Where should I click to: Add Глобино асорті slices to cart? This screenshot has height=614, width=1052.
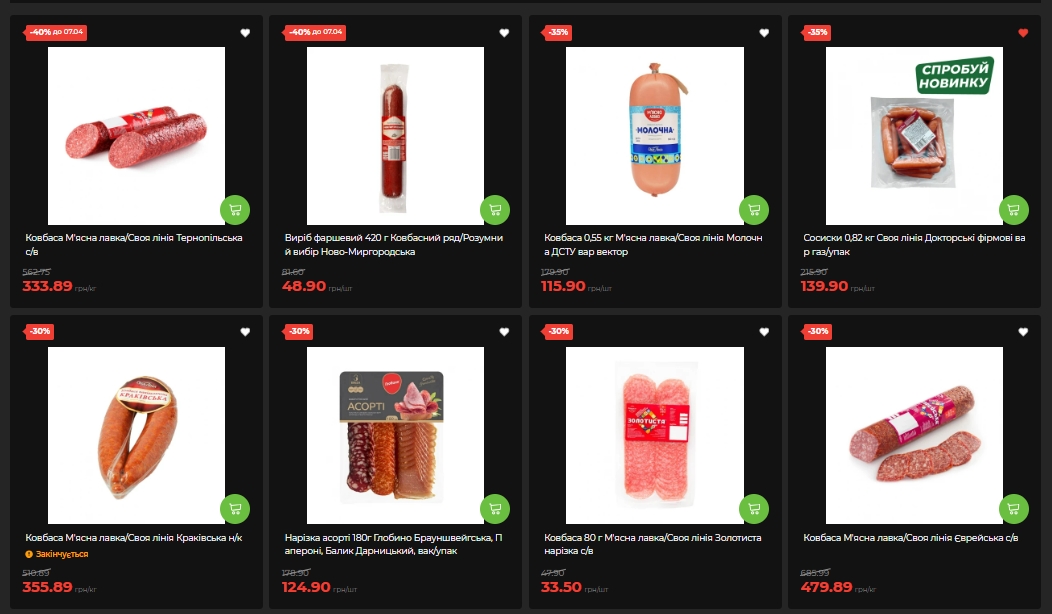coord(494,509)
